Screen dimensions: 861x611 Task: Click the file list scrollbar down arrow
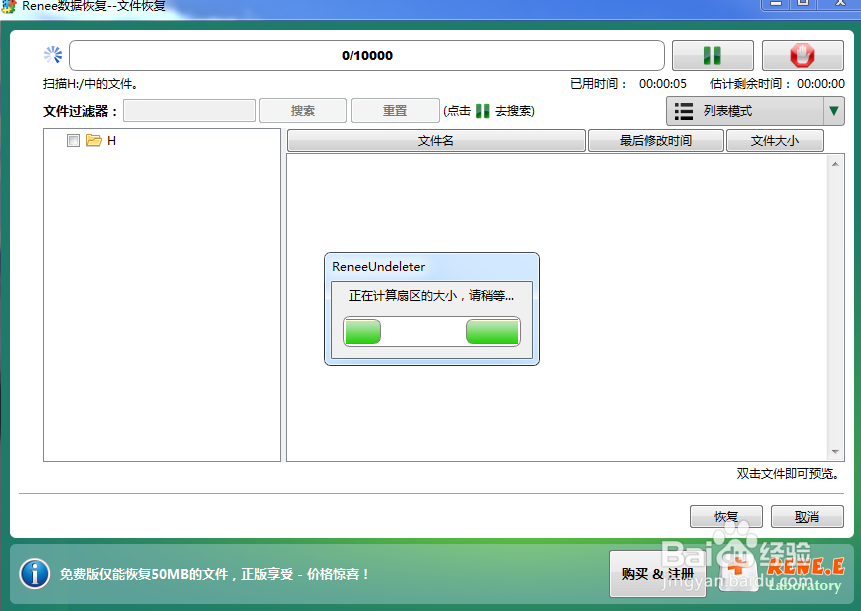click(835, 452)
